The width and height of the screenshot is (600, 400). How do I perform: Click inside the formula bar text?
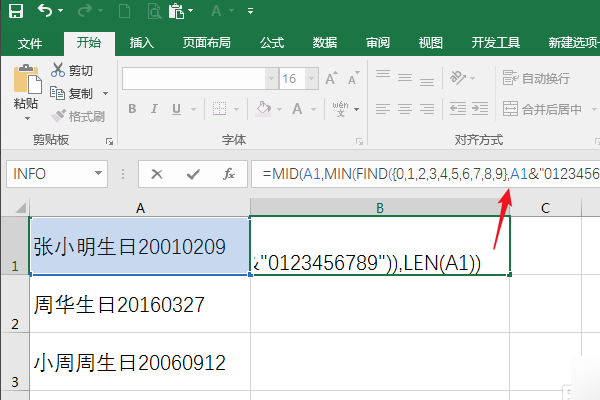[x=426, y=174]
